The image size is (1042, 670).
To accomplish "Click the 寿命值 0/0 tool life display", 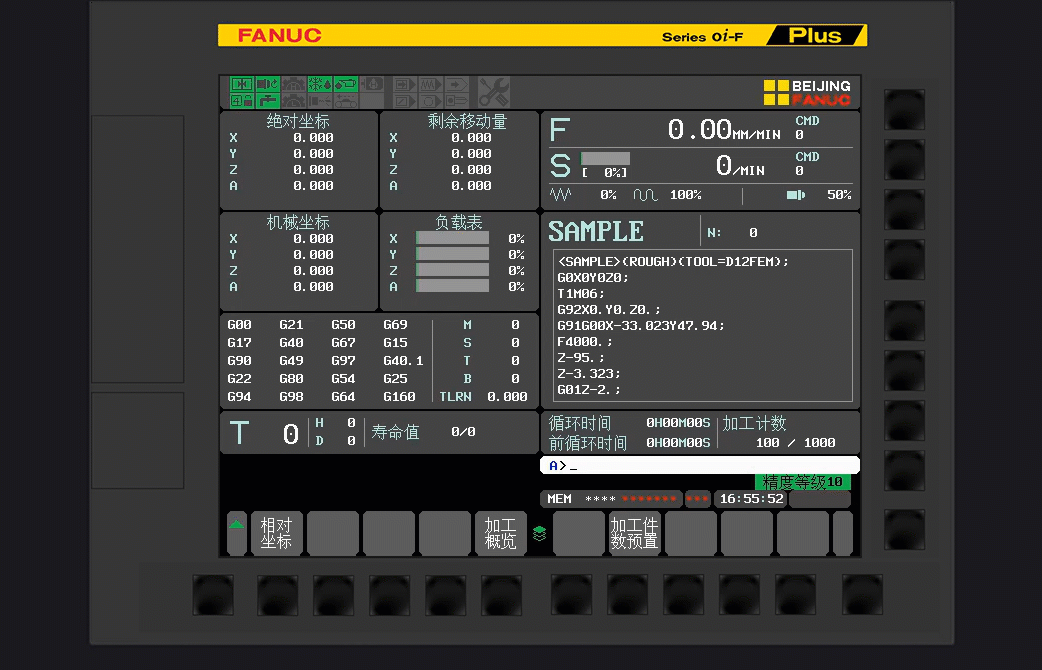I will 423,432.
